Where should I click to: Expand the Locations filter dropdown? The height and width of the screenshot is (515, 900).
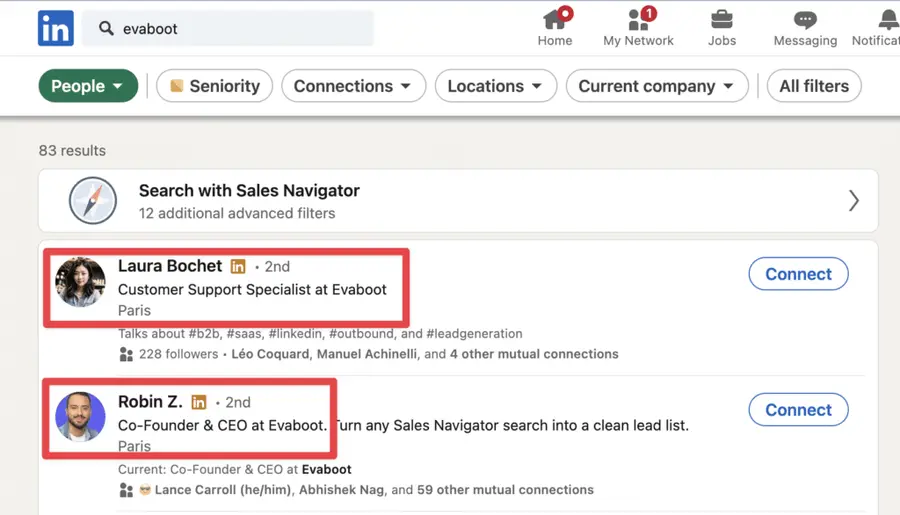click(496, 86)
